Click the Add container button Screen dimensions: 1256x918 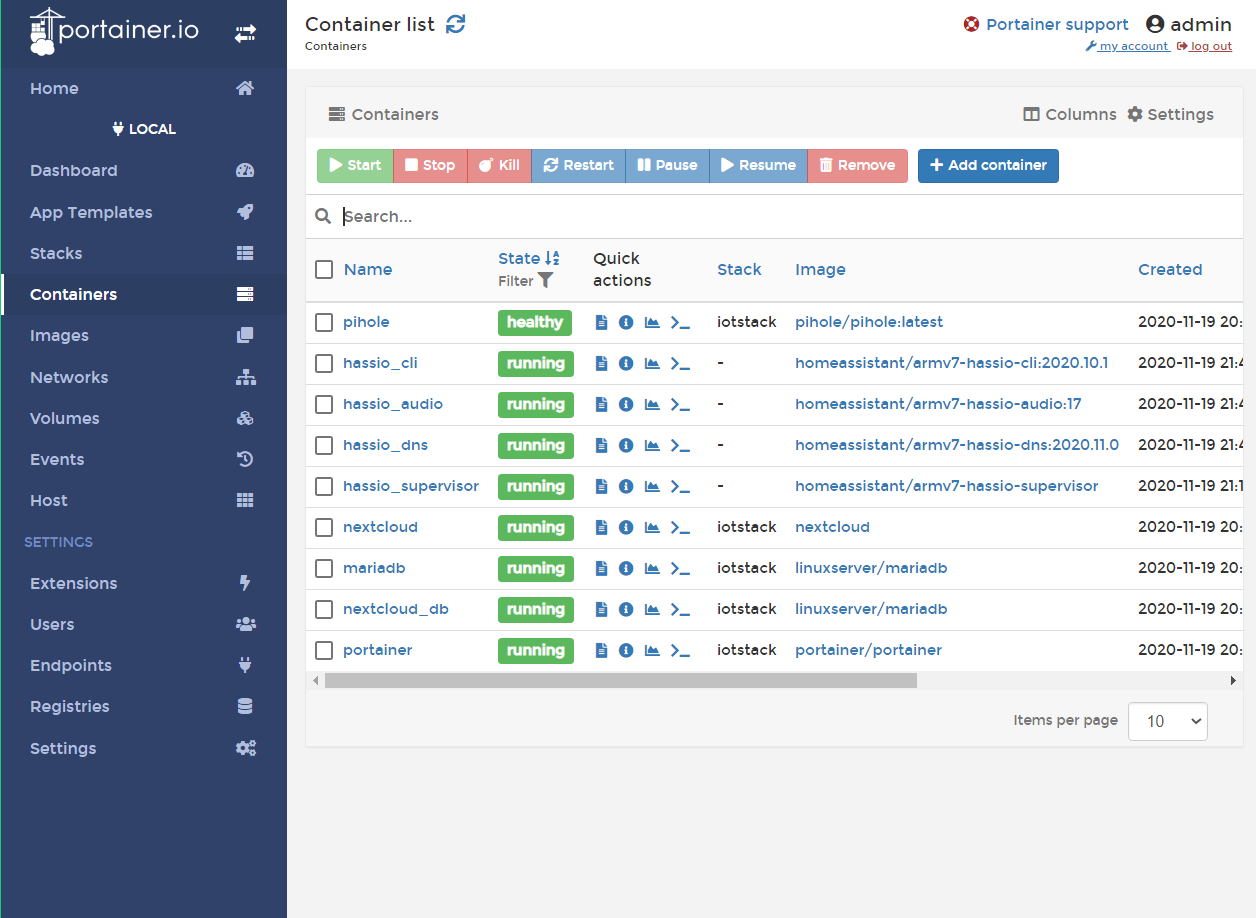(x=988, y=166)
